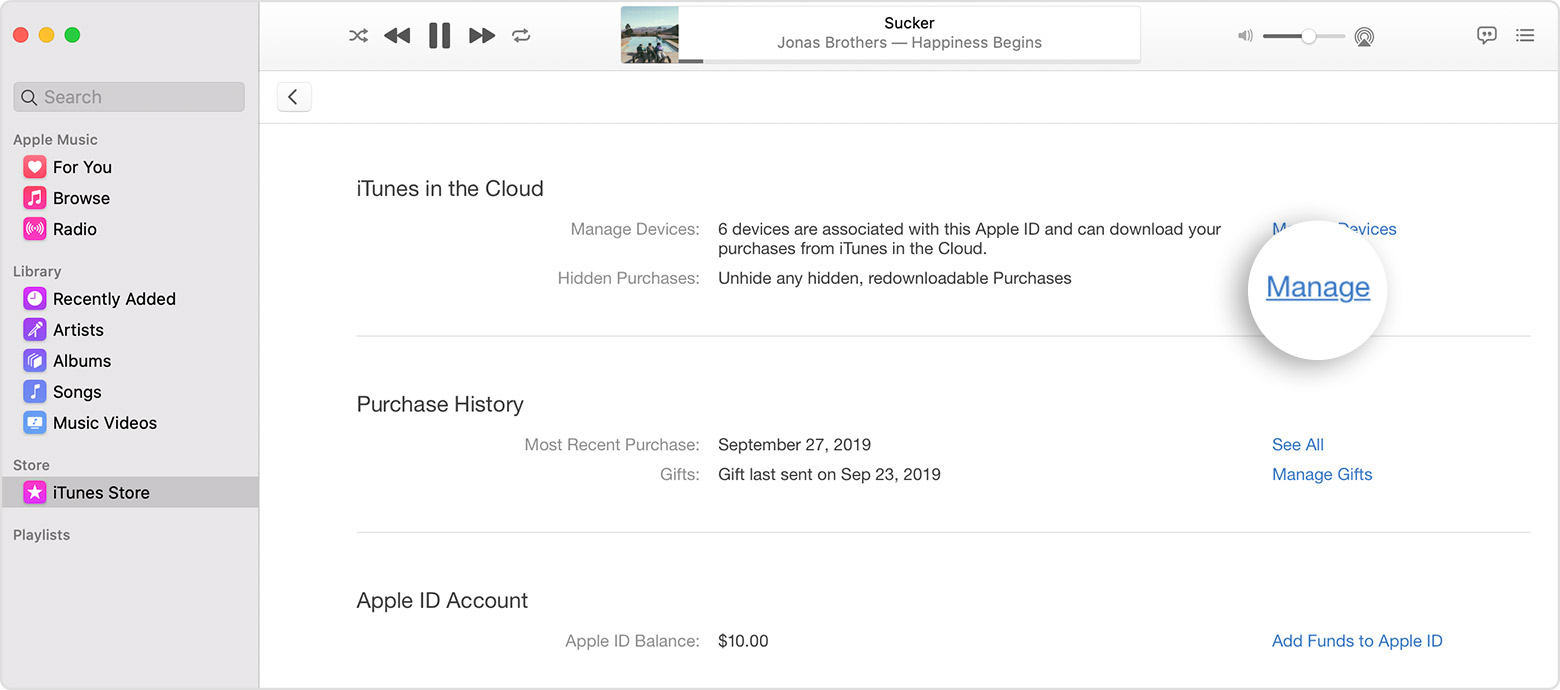Open the Up Next queue list
This screenshot has height=690, width=1560.
click(x=1525, y=35)
